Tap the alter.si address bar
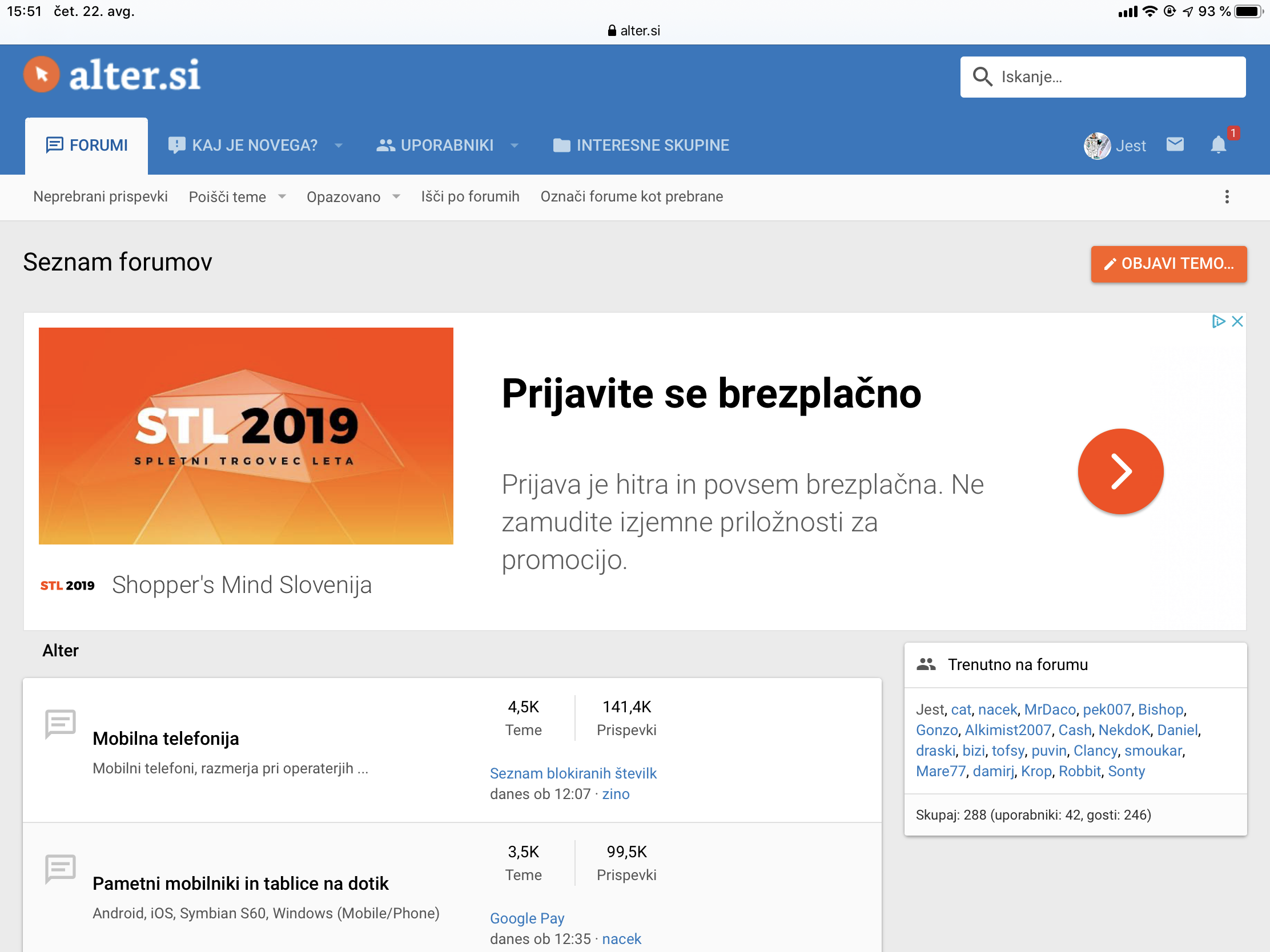 click(635, 30)
